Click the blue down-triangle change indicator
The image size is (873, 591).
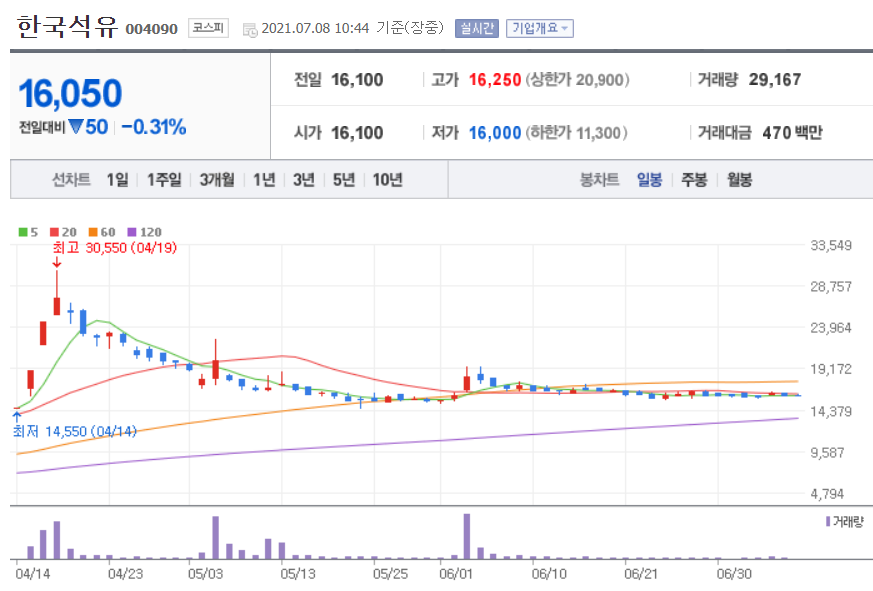pyautogui.click(x=76, y=127)
